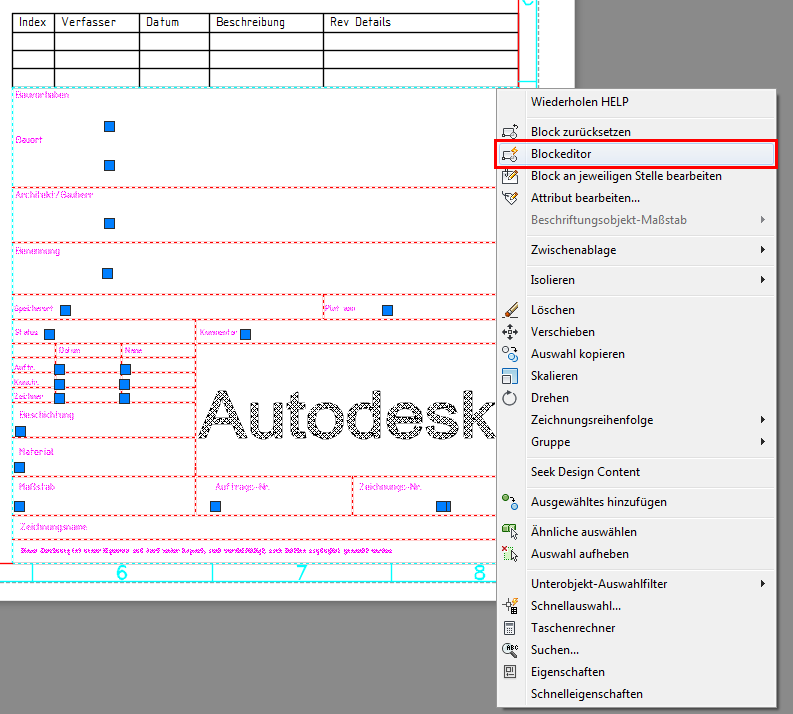The width and height of the screenshot is (793, 714).
Task: Click the 'Zeichnungsname' label in title block
Action: pyautogui.click(x=53, y=527)
